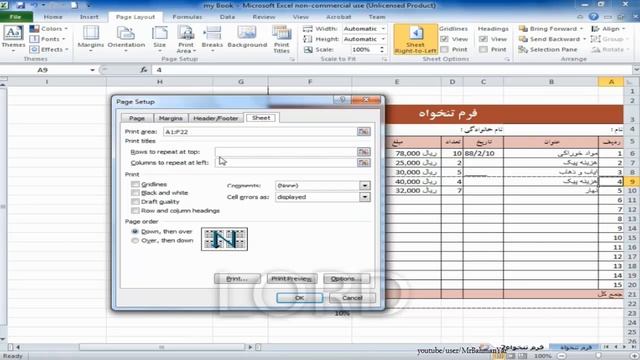Select column header A
Viewport: 640px width, 360px height.
(611, 82)
